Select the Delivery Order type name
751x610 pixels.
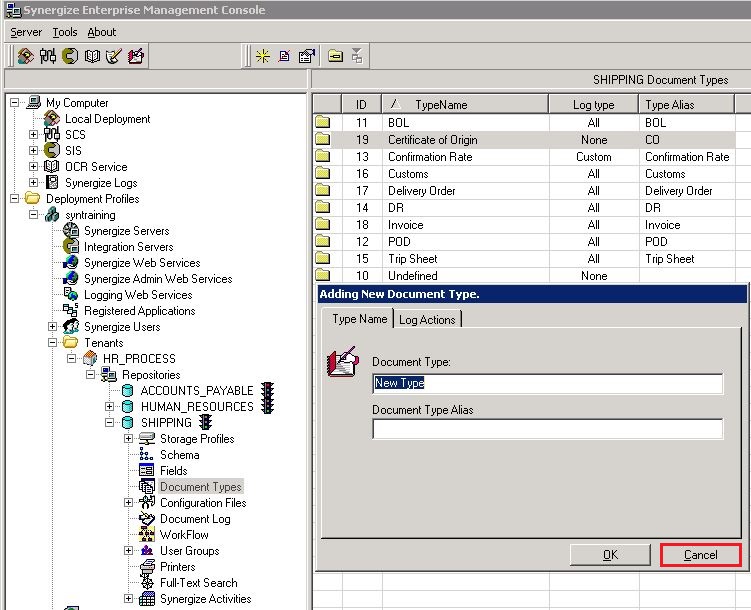(421, 191)
